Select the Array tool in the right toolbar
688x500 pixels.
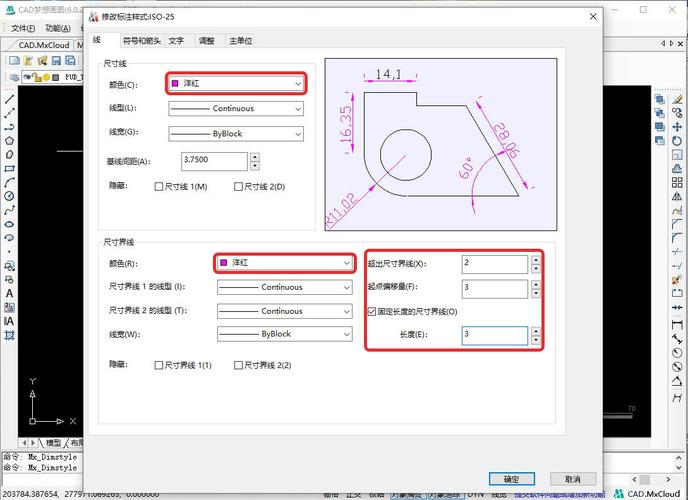tap(677, 182)
